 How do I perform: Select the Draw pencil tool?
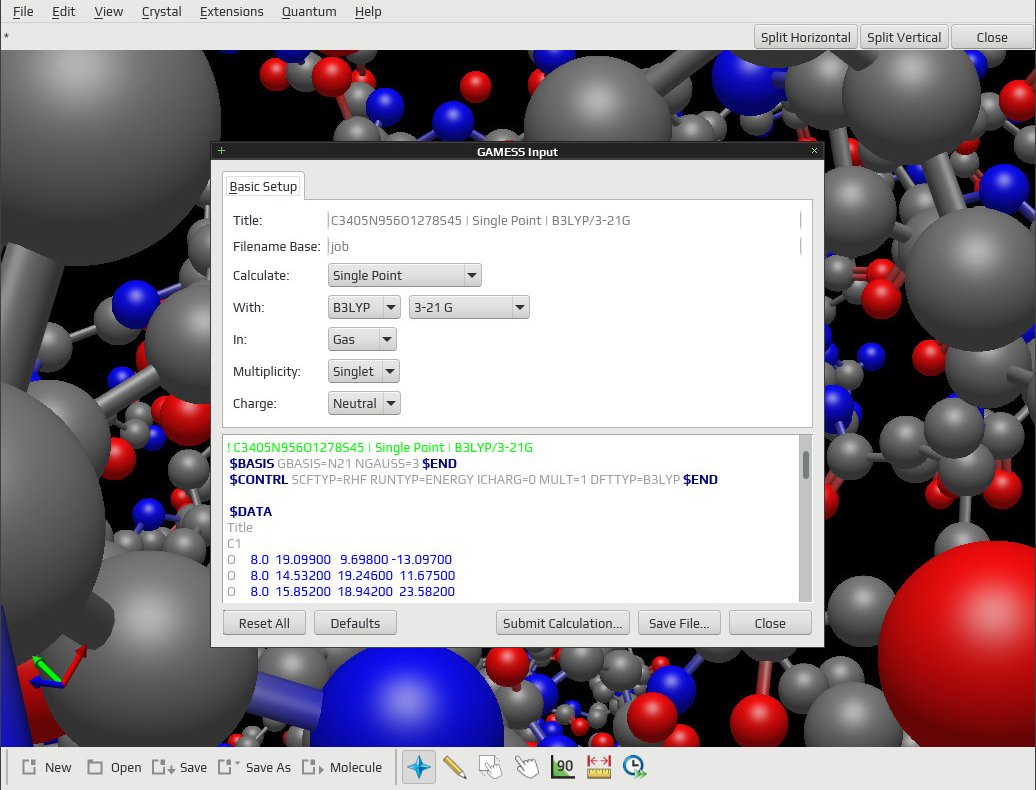click(x=455, y=767)
